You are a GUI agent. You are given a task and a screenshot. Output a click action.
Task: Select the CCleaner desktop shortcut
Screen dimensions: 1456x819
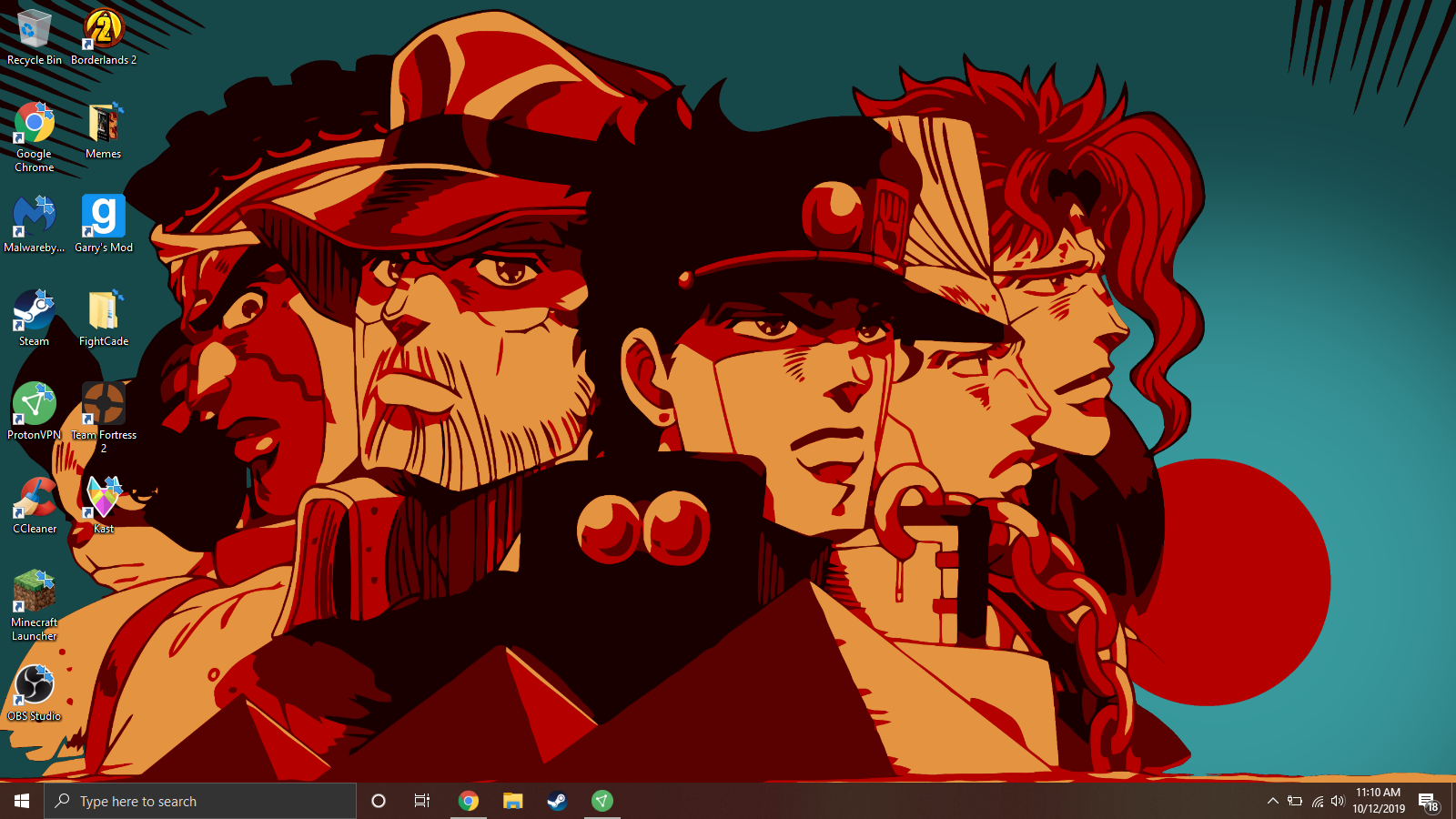[35, 505]
